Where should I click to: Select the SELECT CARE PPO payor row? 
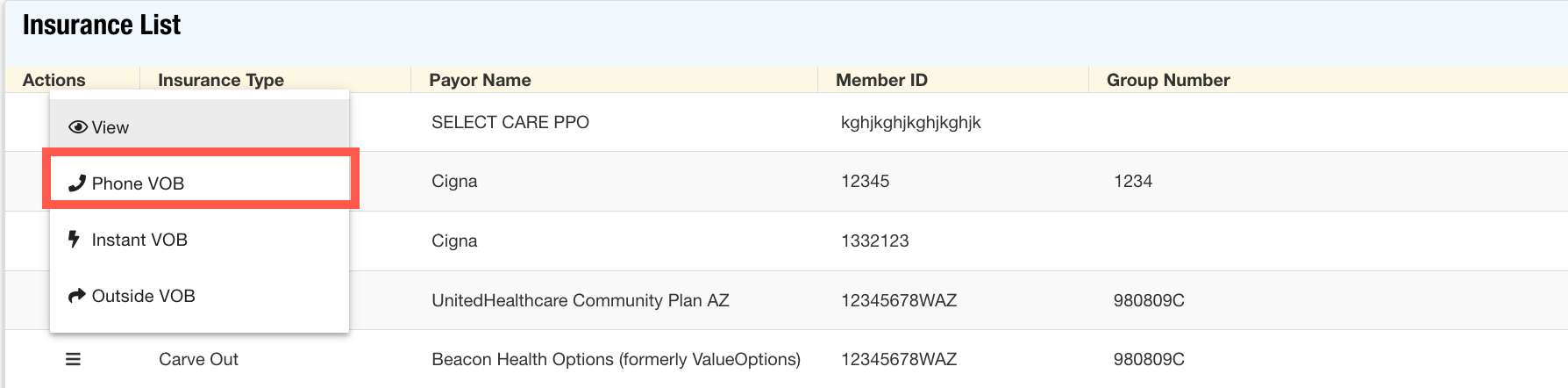[x=510, y=122]
